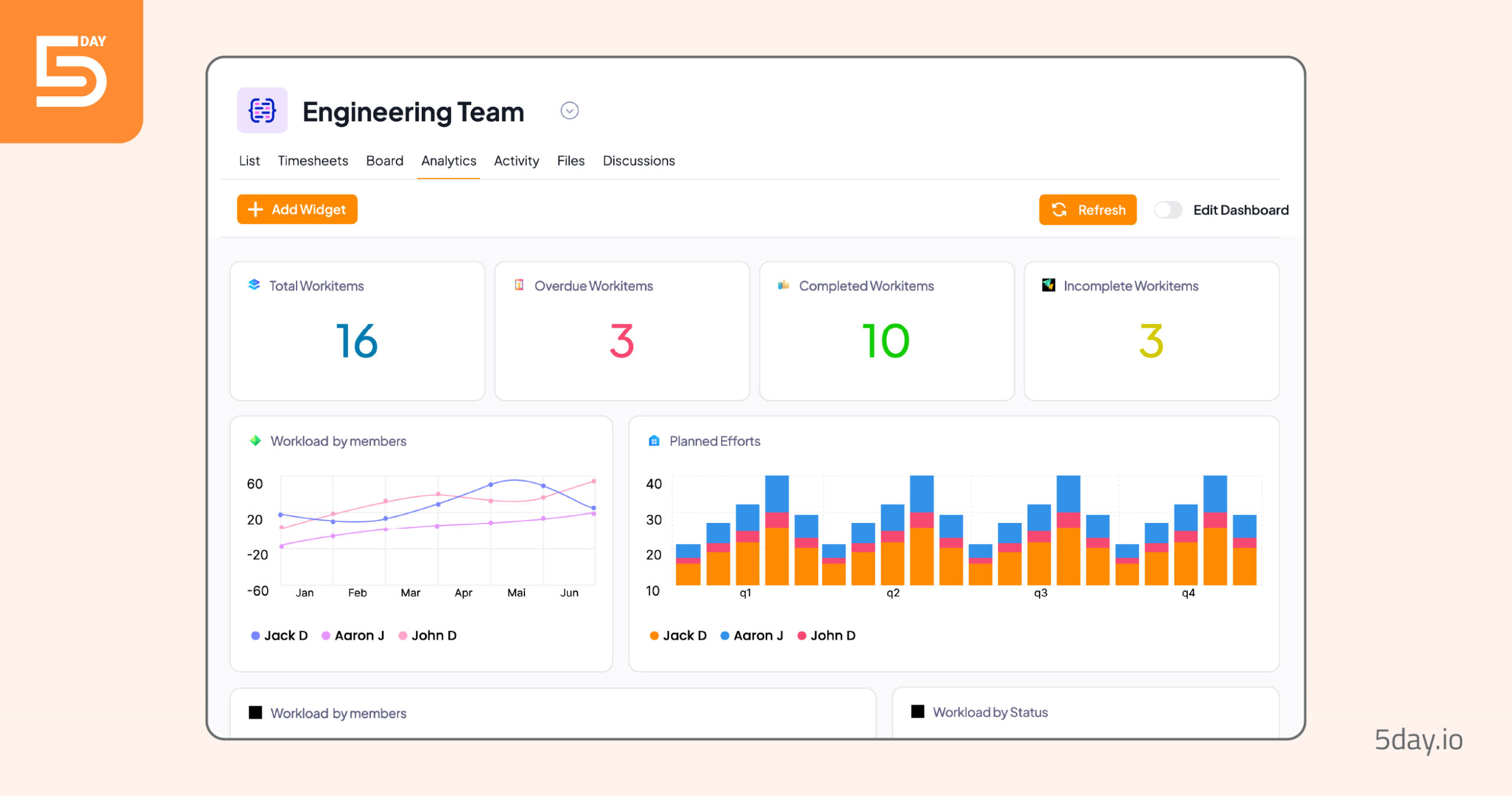This screenshot has width=1512, height=796.
Task: Click the black icon beside Workload by Status
Action: click(918, 711)
